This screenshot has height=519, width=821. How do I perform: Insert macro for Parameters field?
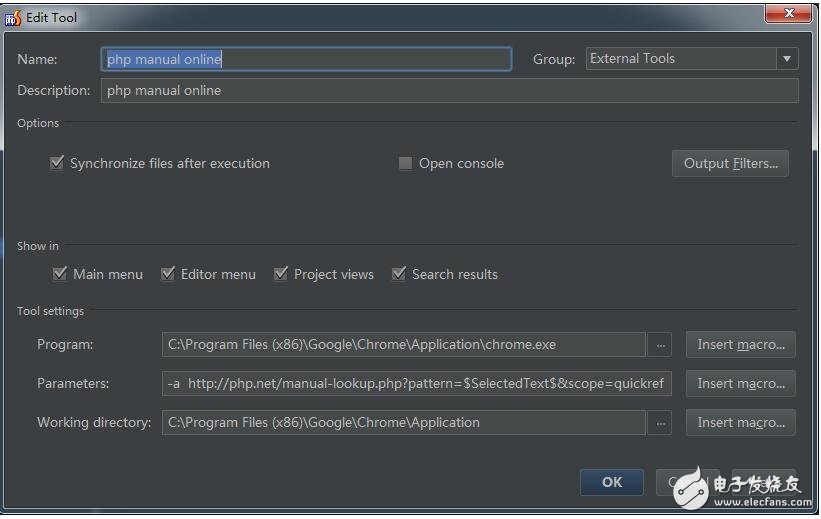click(x=741, y=383)
